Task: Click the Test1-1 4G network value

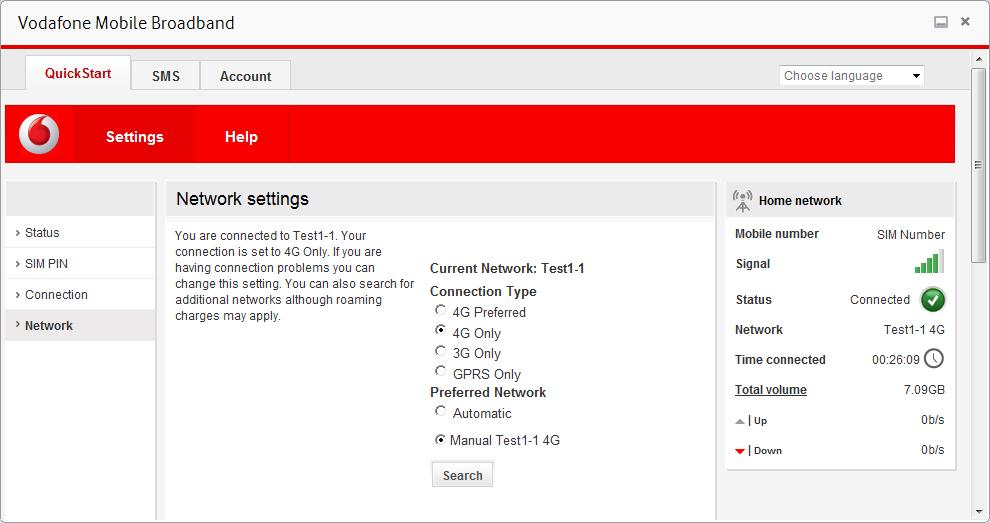Action: tap(914, 329)
